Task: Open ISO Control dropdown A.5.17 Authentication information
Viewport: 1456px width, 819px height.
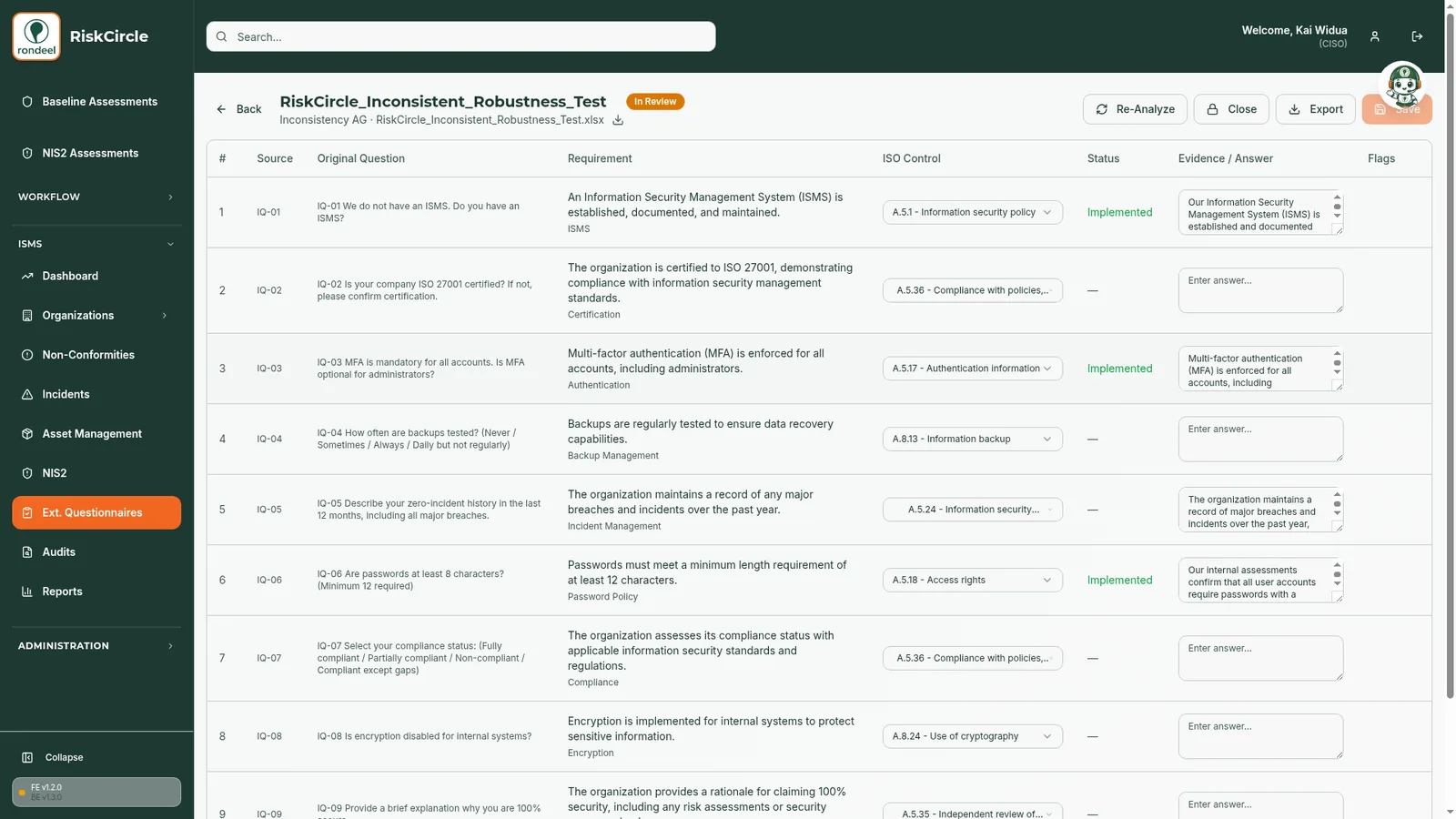Action: [972, 369]
